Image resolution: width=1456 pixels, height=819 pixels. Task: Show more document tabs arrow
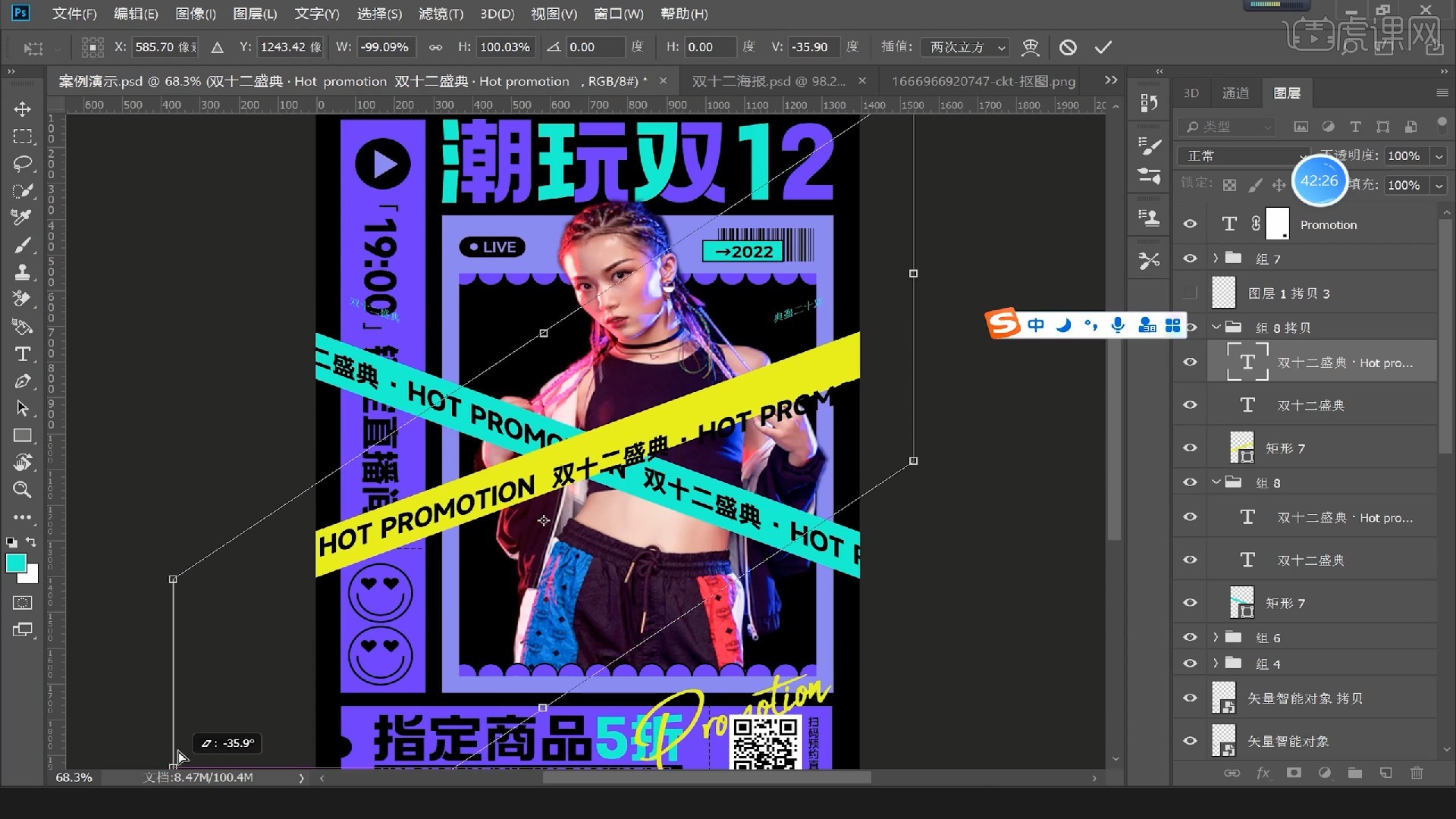[x=1111, y=80]
